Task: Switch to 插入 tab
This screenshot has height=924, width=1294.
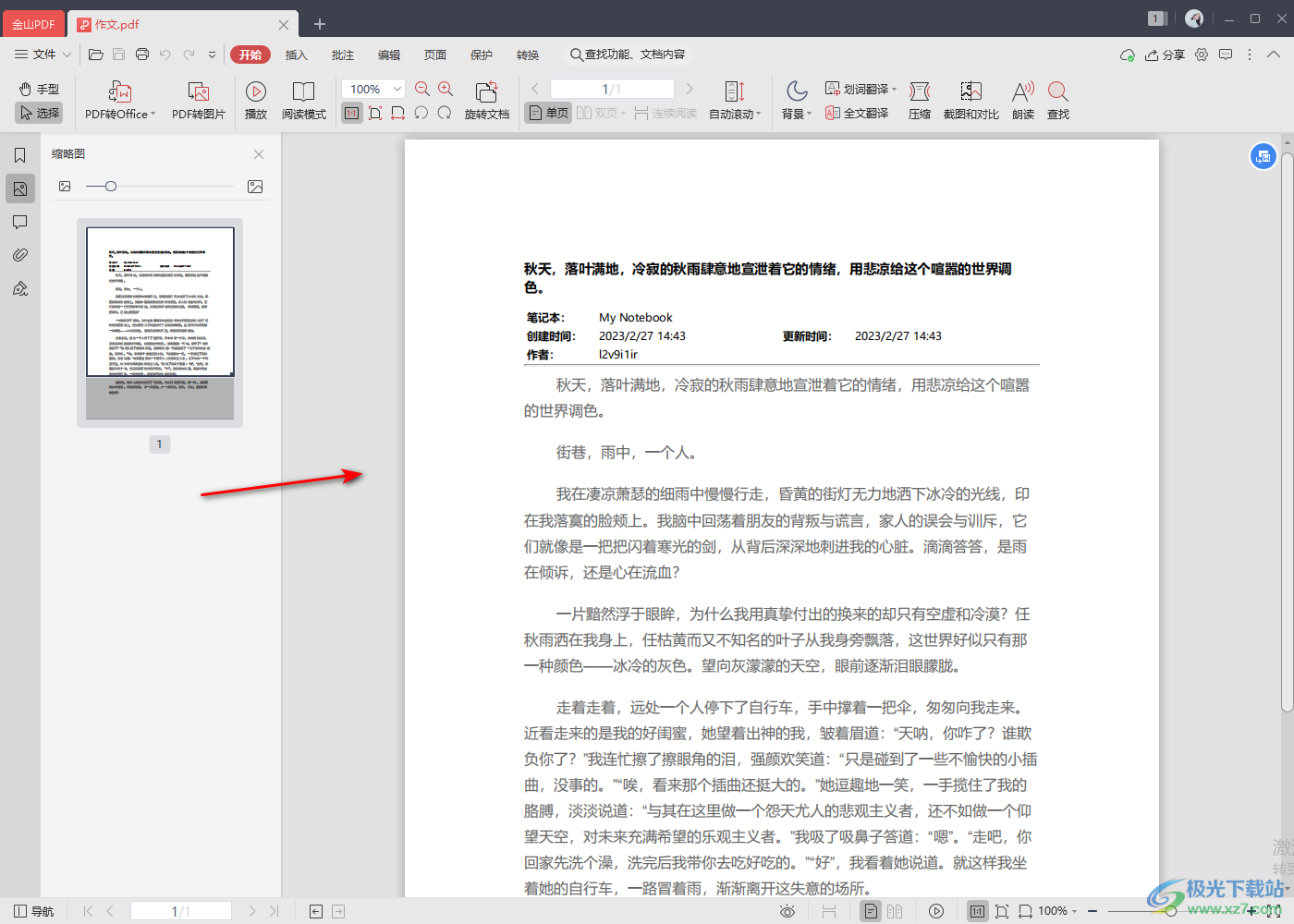Action: tap(296, 55)
